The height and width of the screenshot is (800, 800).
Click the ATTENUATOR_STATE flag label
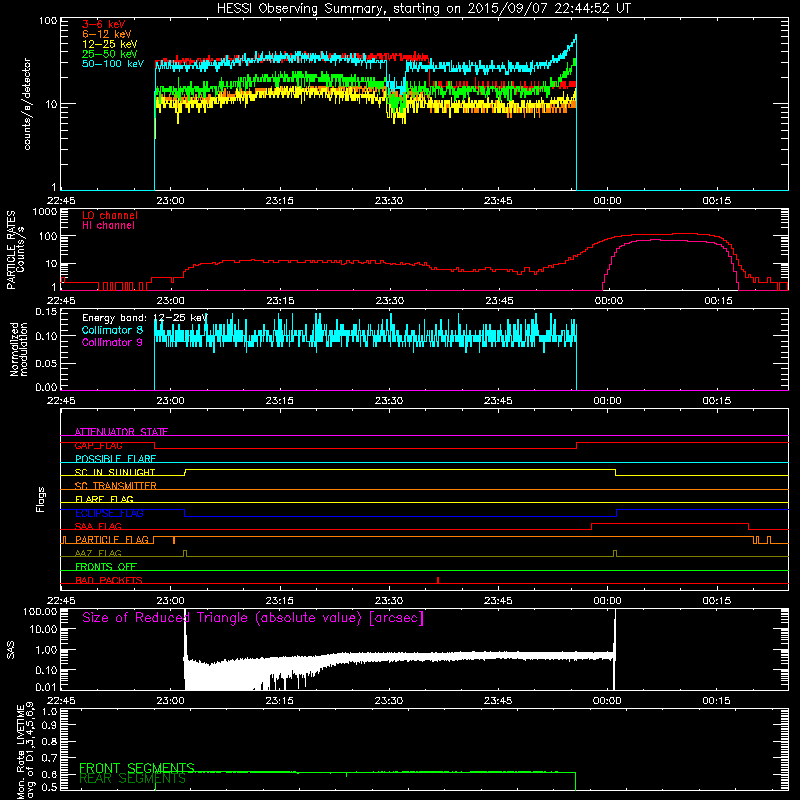(x=121, y=432)
